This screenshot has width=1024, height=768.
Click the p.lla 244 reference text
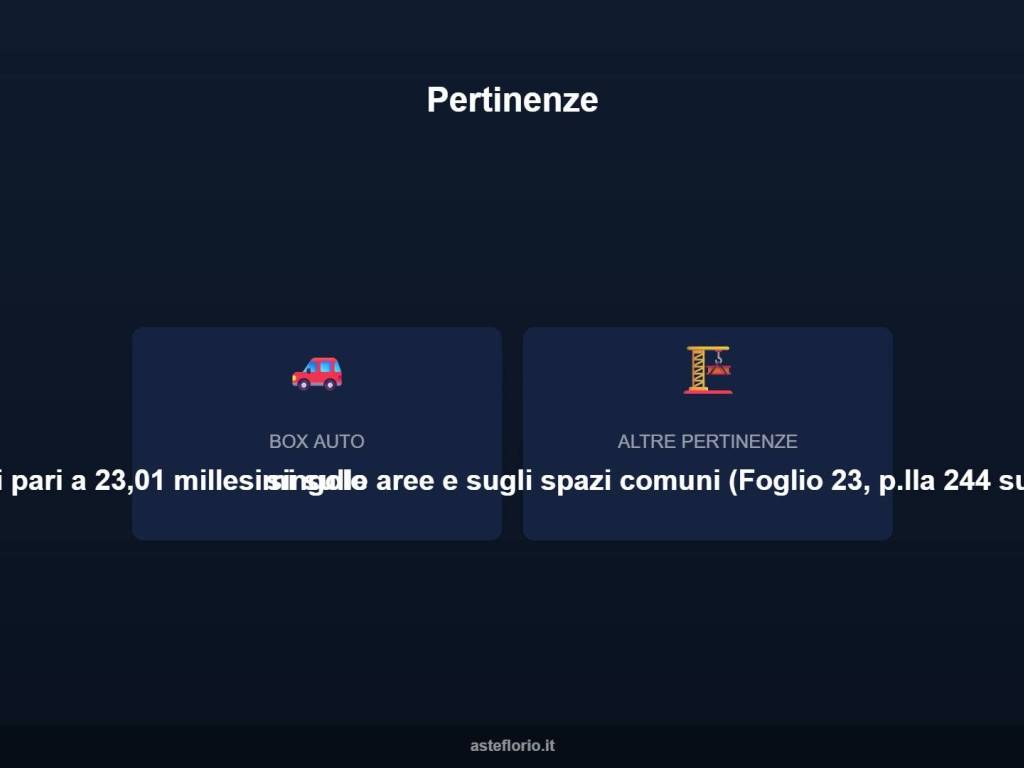[935, 481]
